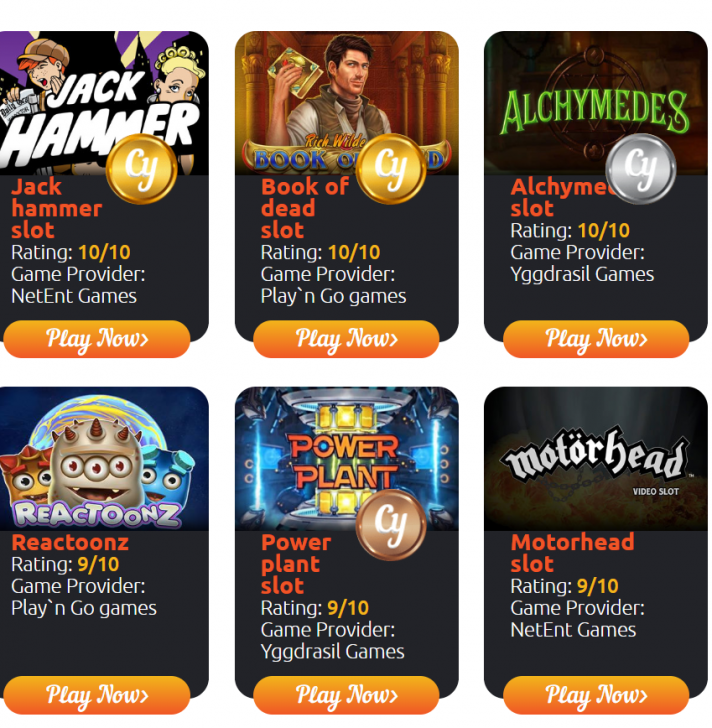712x728 pixels.
Task: Click the gold coin badge on Jack Hammer
Action: (x=141, y=169)
